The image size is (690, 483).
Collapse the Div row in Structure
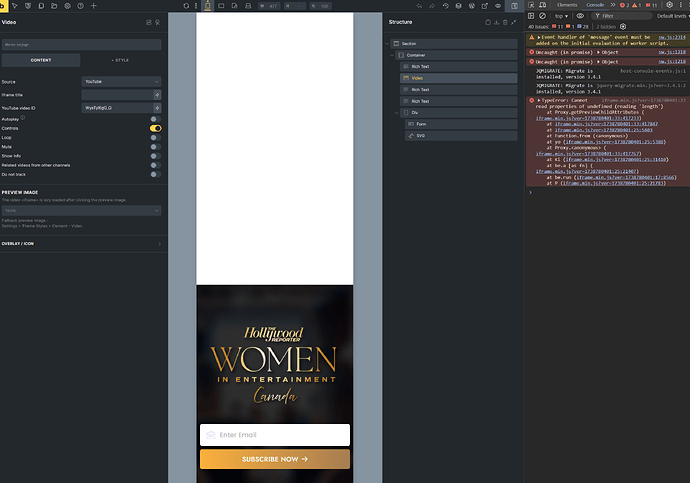point(396,113)
